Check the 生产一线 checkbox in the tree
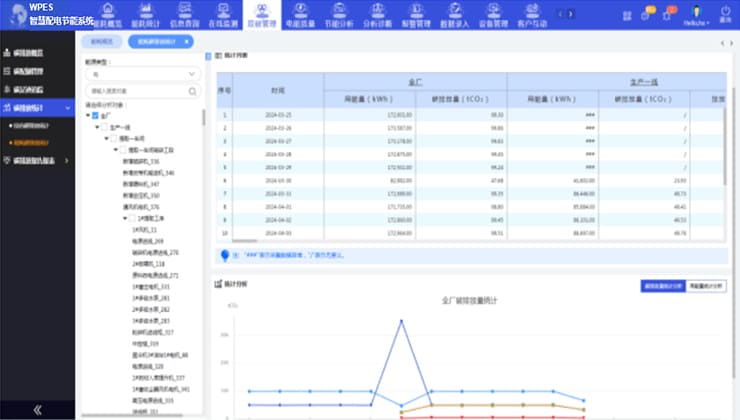740x420 pixels. tap(104, 127)
